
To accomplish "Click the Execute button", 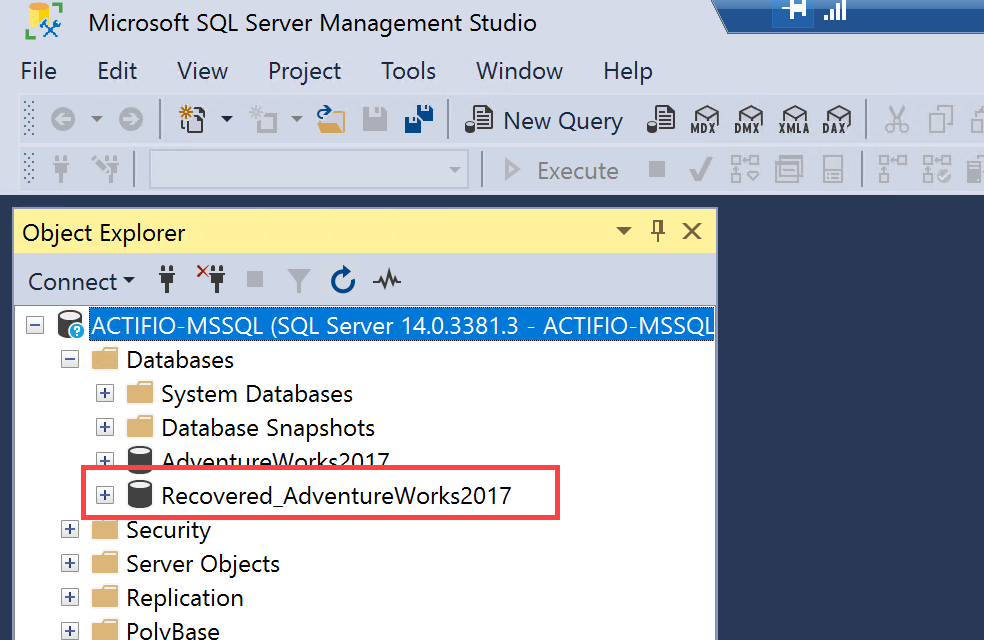I will (x=562, y=170).
